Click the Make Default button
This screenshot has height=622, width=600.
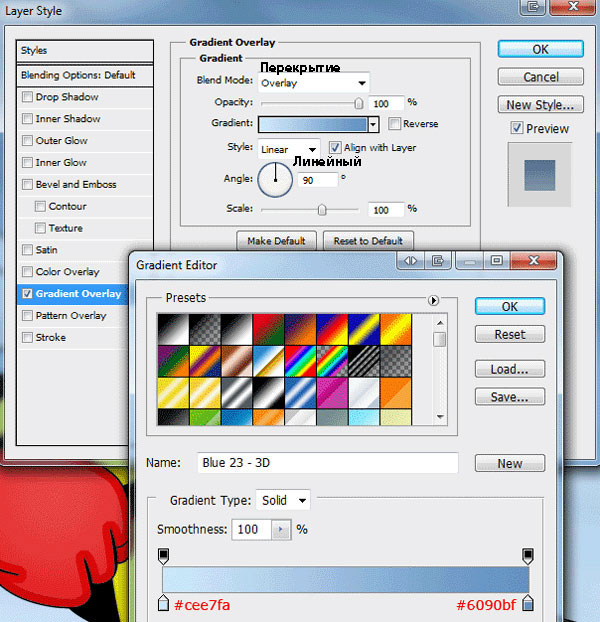click(276, 241)
